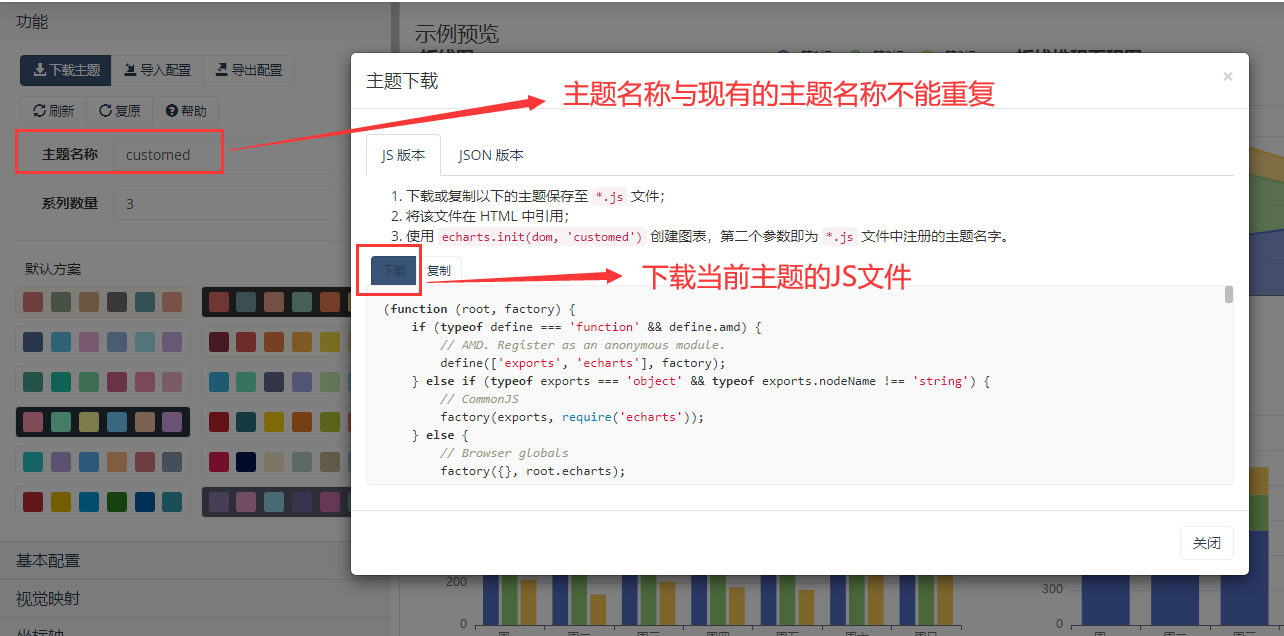
Task: Click the 刷新 refresh button
Action: pyautogui.click(x=54, y=111)
